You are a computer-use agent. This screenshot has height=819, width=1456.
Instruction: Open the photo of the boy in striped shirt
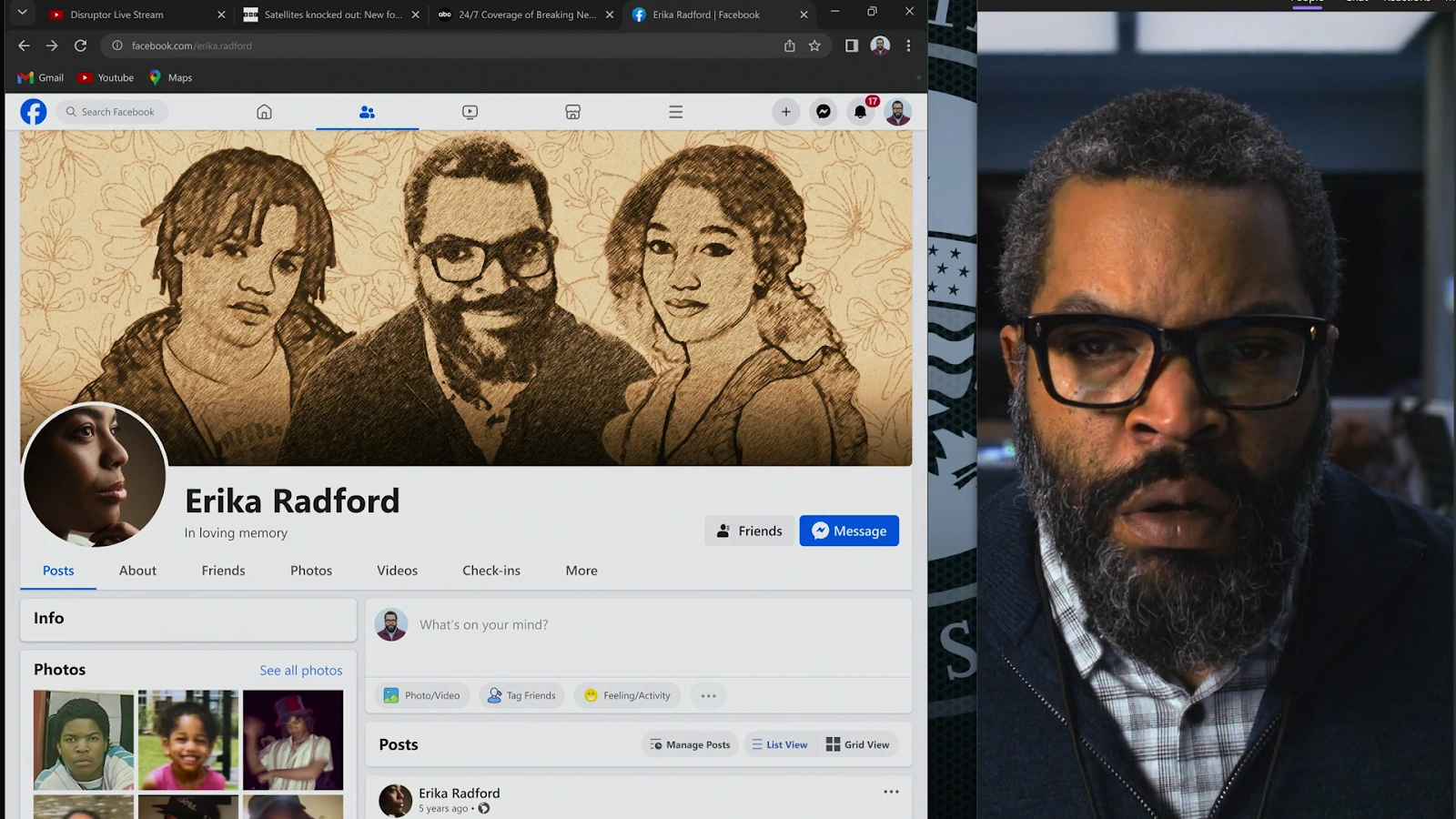(x=84, y=740)
